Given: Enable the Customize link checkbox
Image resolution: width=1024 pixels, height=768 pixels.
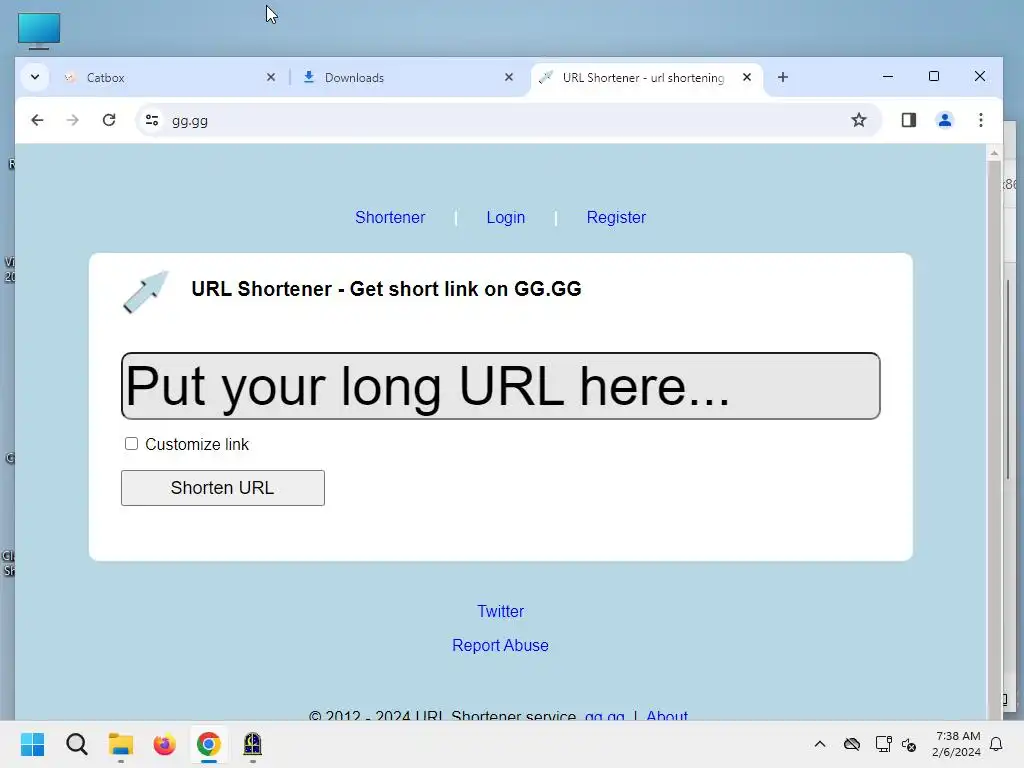Looking at the screenshot, I should [x=131, y=444].
